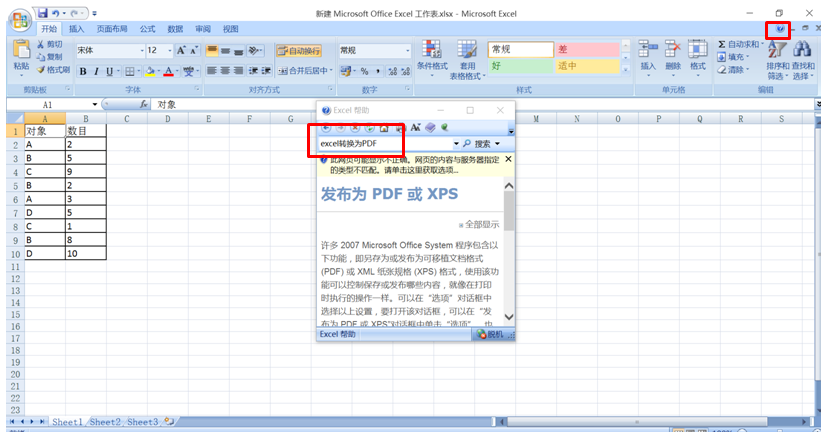Increase the cell indent
This screenshot has height=437, width=822.
[266, 70]
